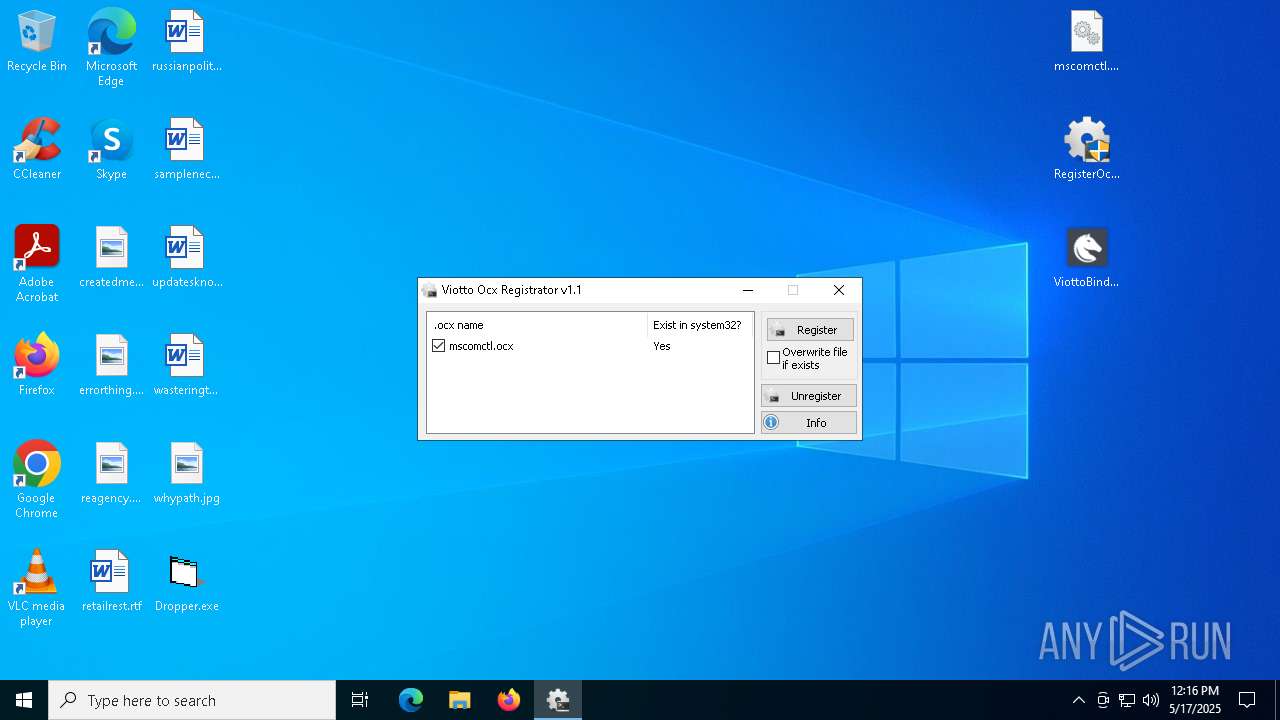Viewport: 1280px width, 720px height.
Task: Select the errorthing image file icon
Action: click(x=111, y=365)
